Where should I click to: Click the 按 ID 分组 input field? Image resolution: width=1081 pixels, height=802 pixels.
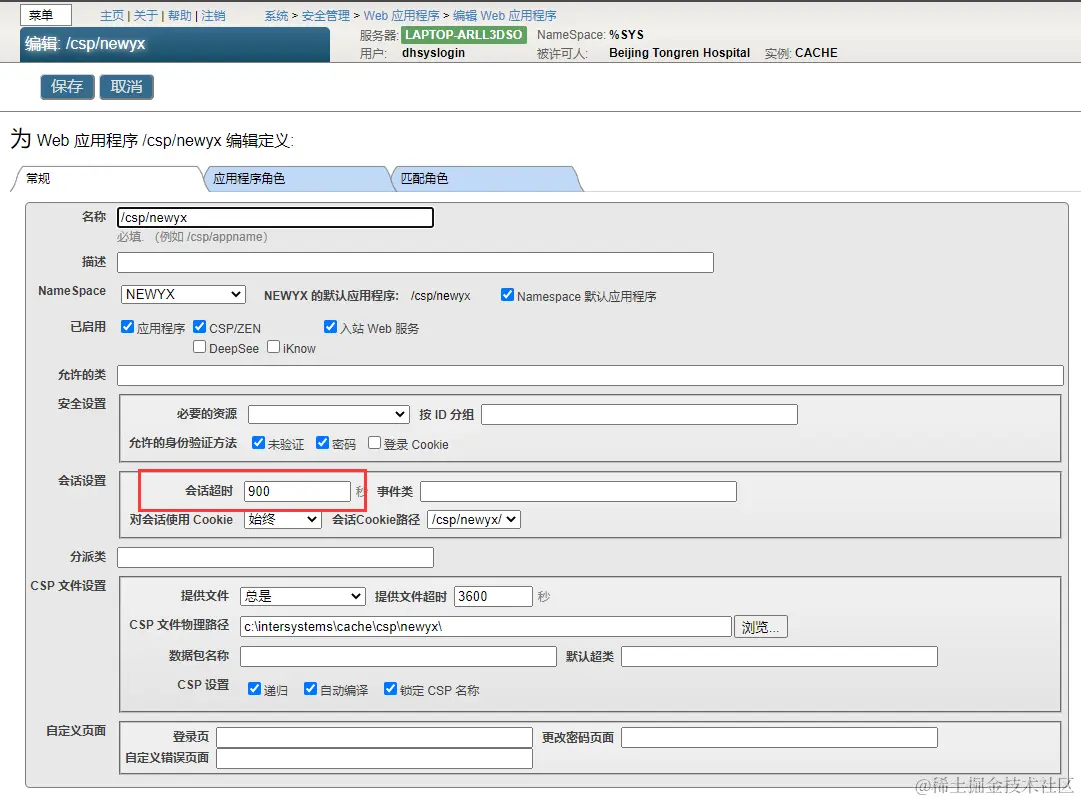tap(639, 414)
